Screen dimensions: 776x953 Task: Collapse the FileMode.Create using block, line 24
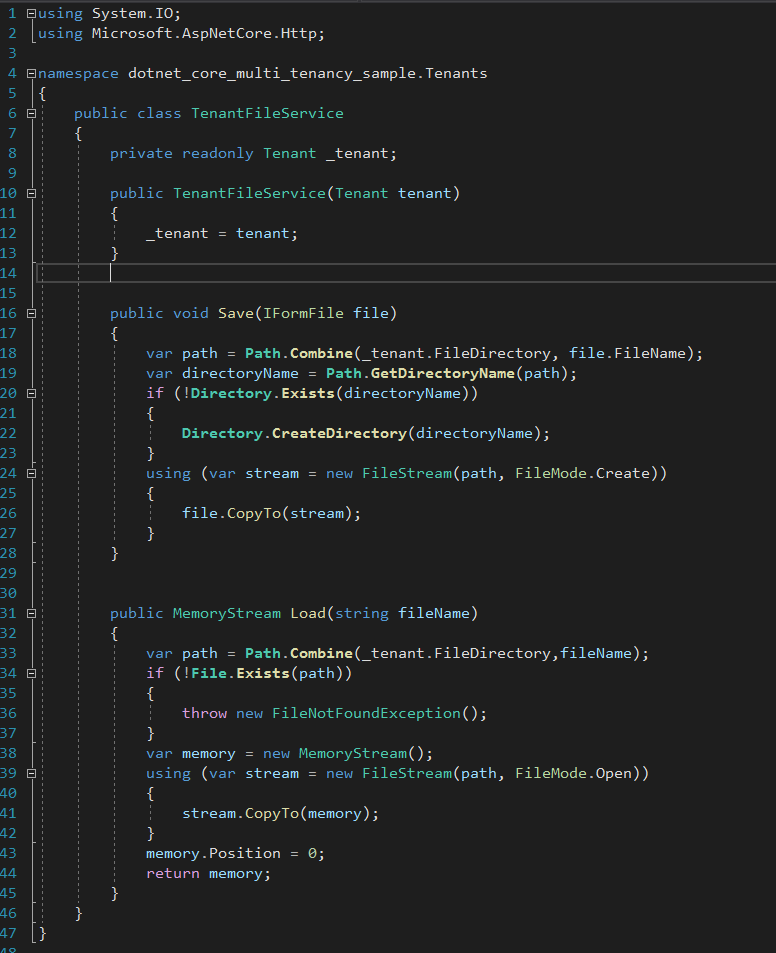[32, 473]
